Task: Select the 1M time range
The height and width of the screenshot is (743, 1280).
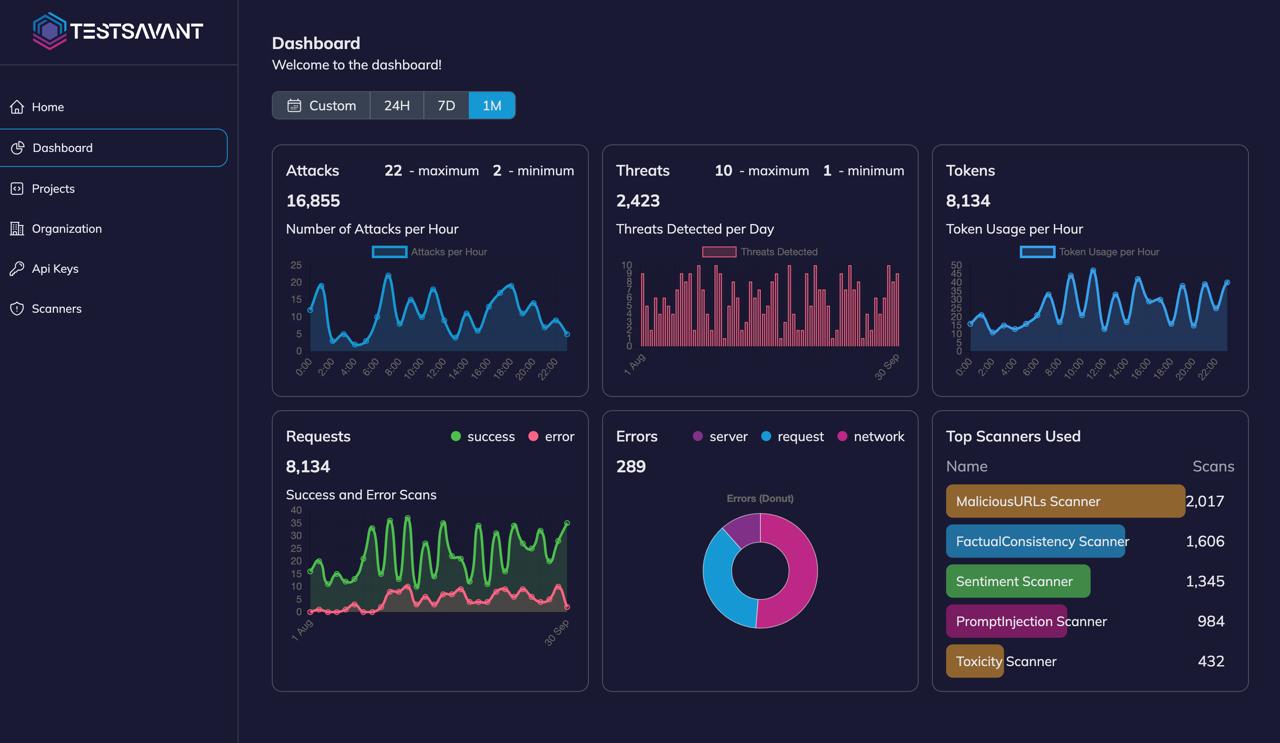Action: tap(492, 106)
